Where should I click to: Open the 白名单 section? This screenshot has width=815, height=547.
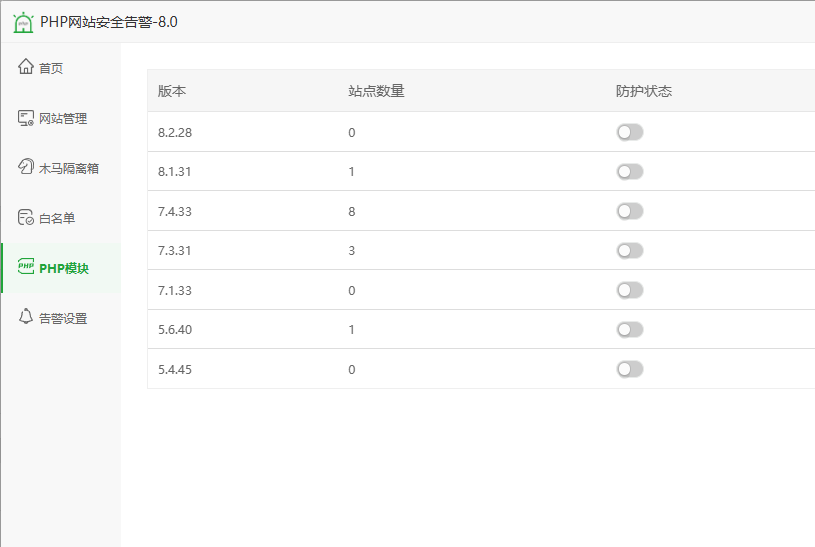(57, 218)
